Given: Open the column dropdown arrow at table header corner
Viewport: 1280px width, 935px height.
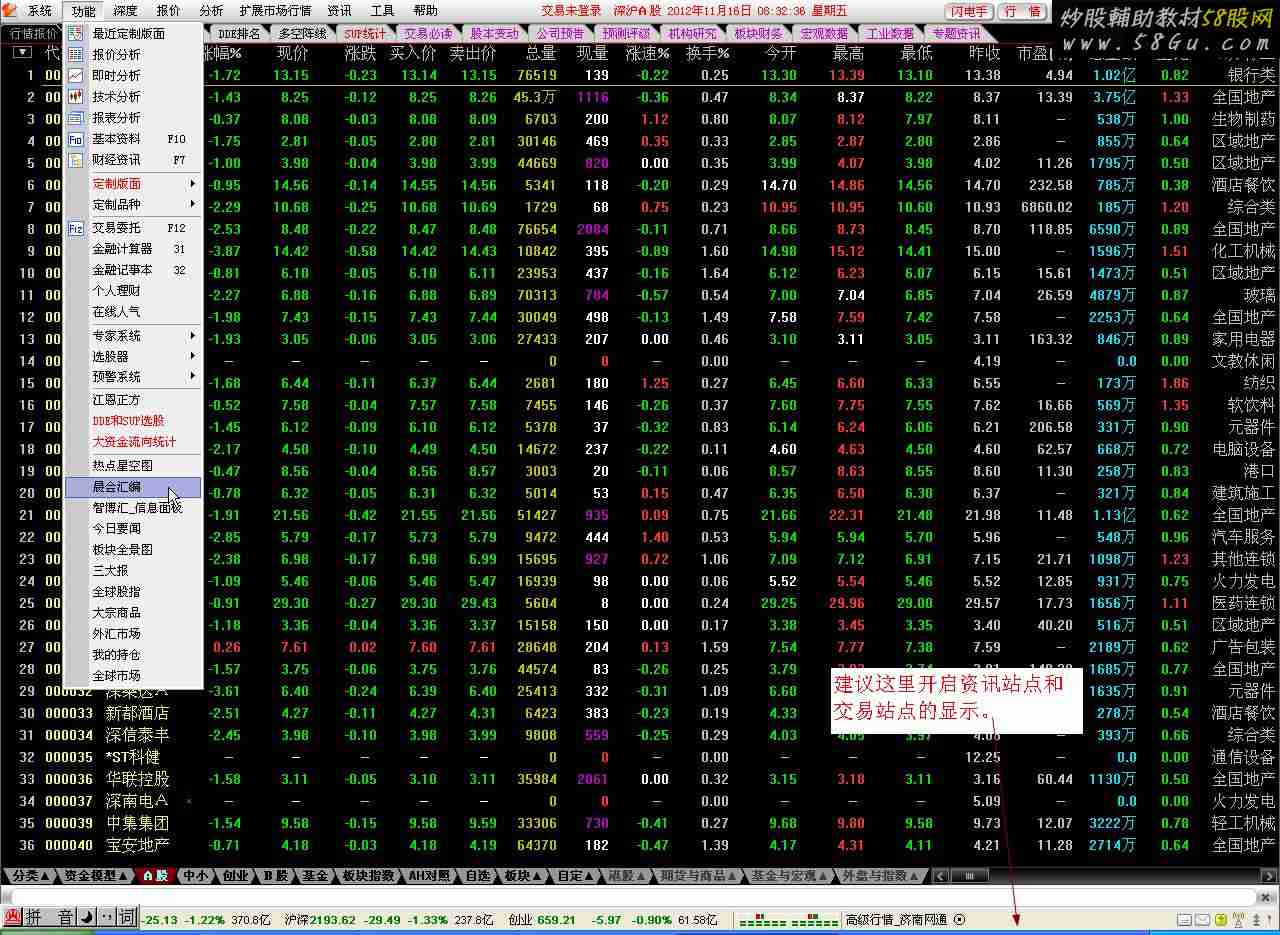Looking at the screenshot, I should (22, 52).
